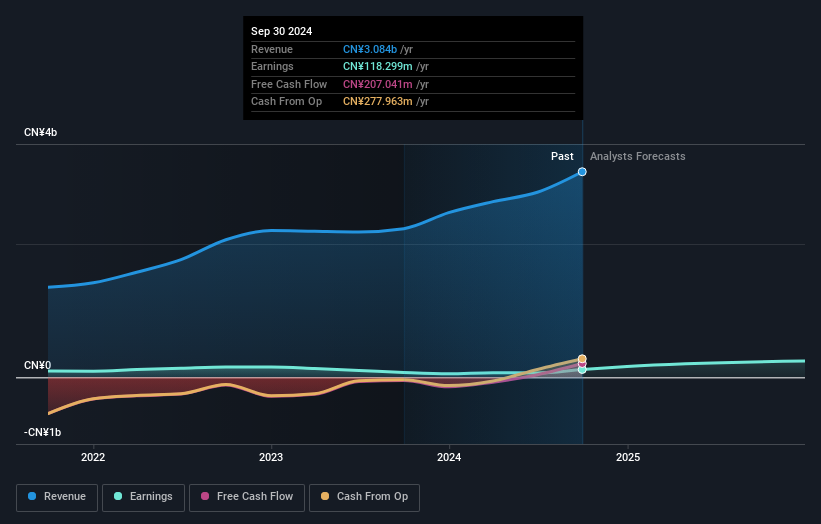Screen dimensions: 821x524
Task: Click the pink Free Cash Flow legend dot
Action: click(205, 496)
